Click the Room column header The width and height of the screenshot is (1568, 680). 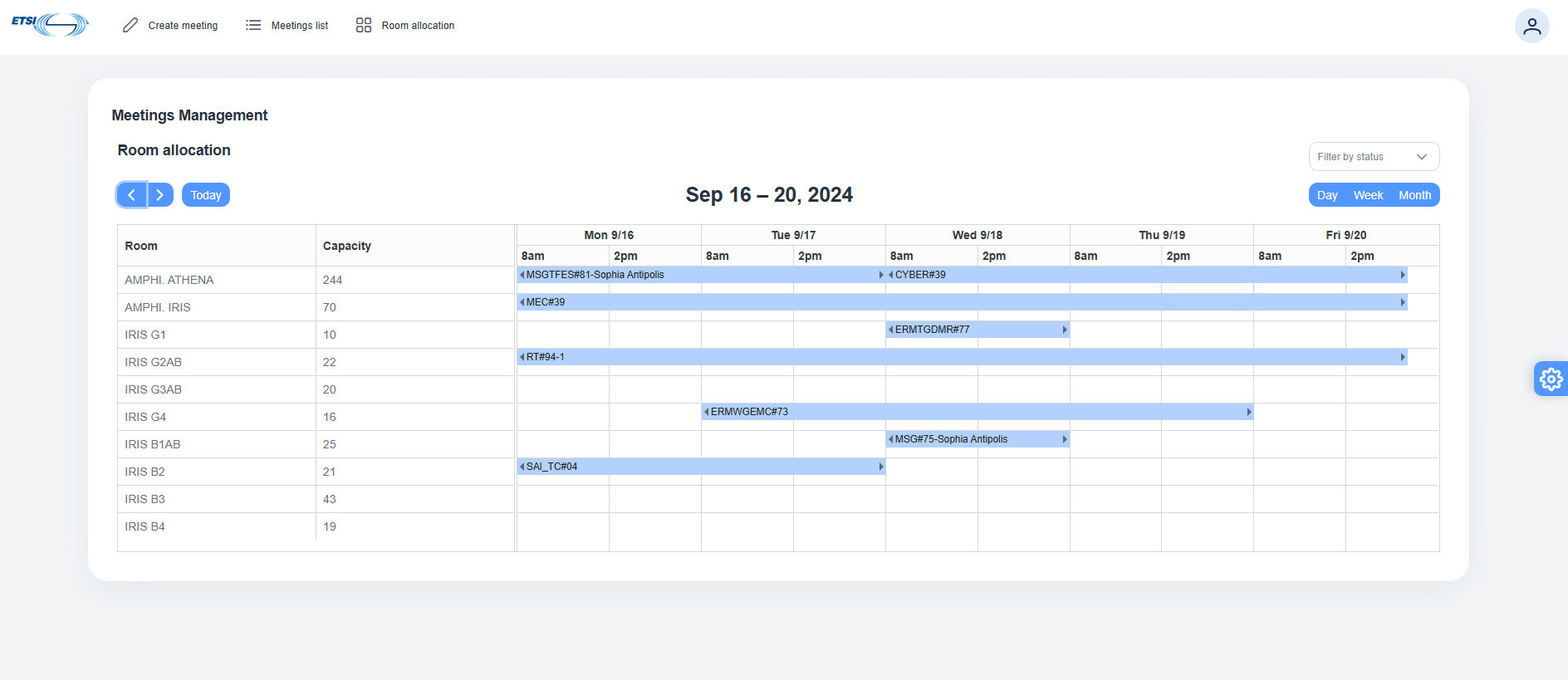tap(217, 246)
